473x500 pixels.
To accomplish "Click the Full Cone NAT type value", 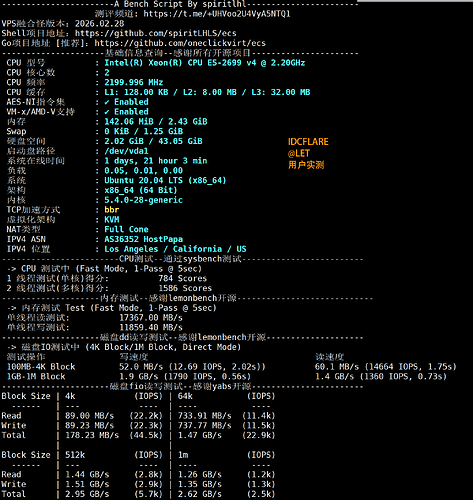I will point(126,229).
